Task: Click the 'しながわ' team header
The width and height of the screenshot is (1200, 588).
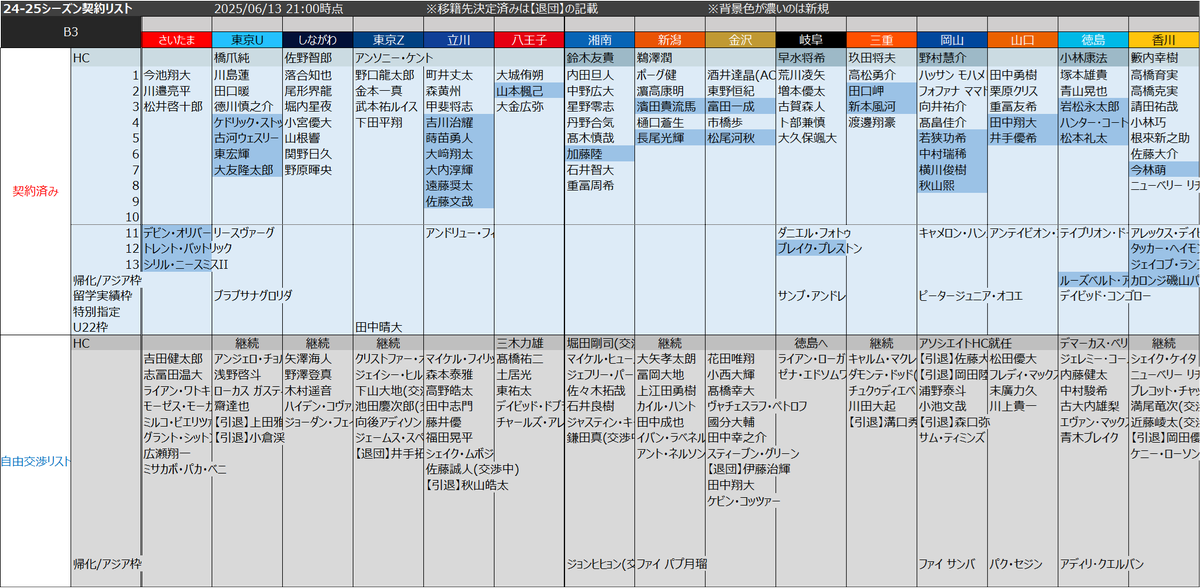Action: pyautogui.click(x=317, y=40)
